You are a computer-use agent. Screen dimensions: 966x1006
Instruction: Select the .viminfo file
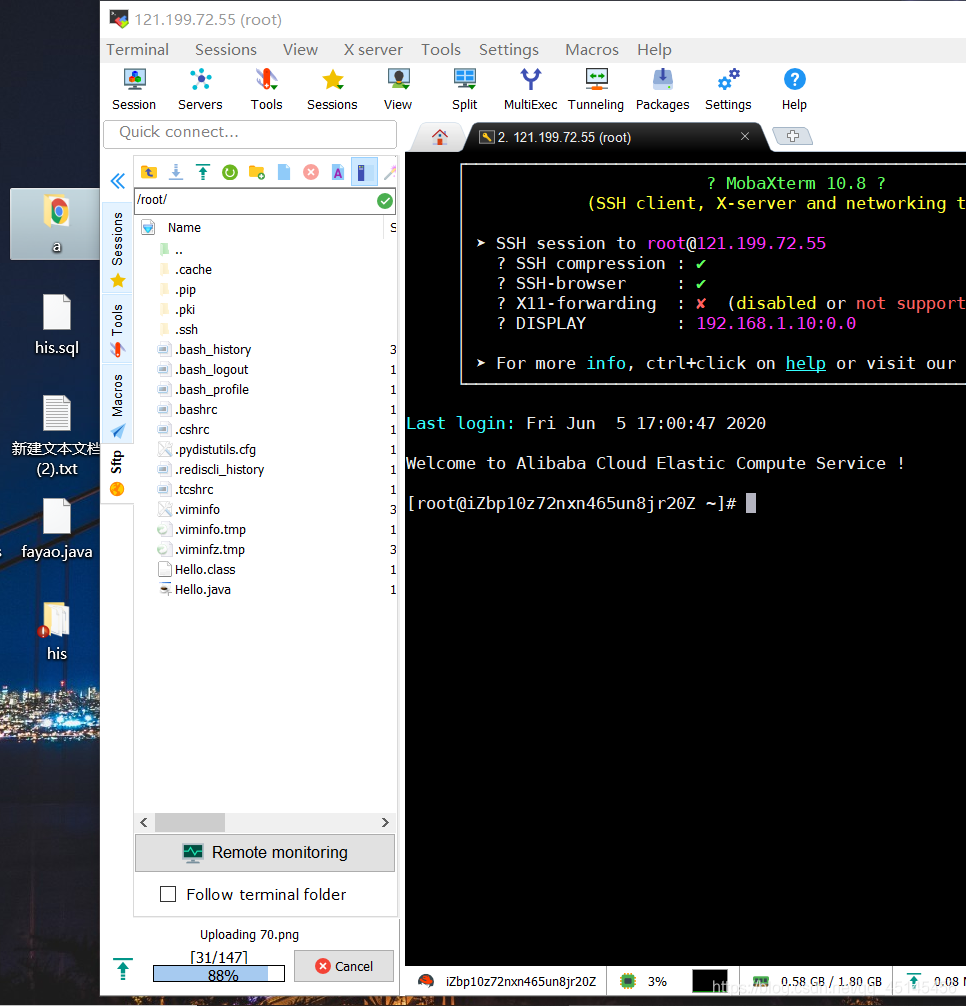(198, 509)
